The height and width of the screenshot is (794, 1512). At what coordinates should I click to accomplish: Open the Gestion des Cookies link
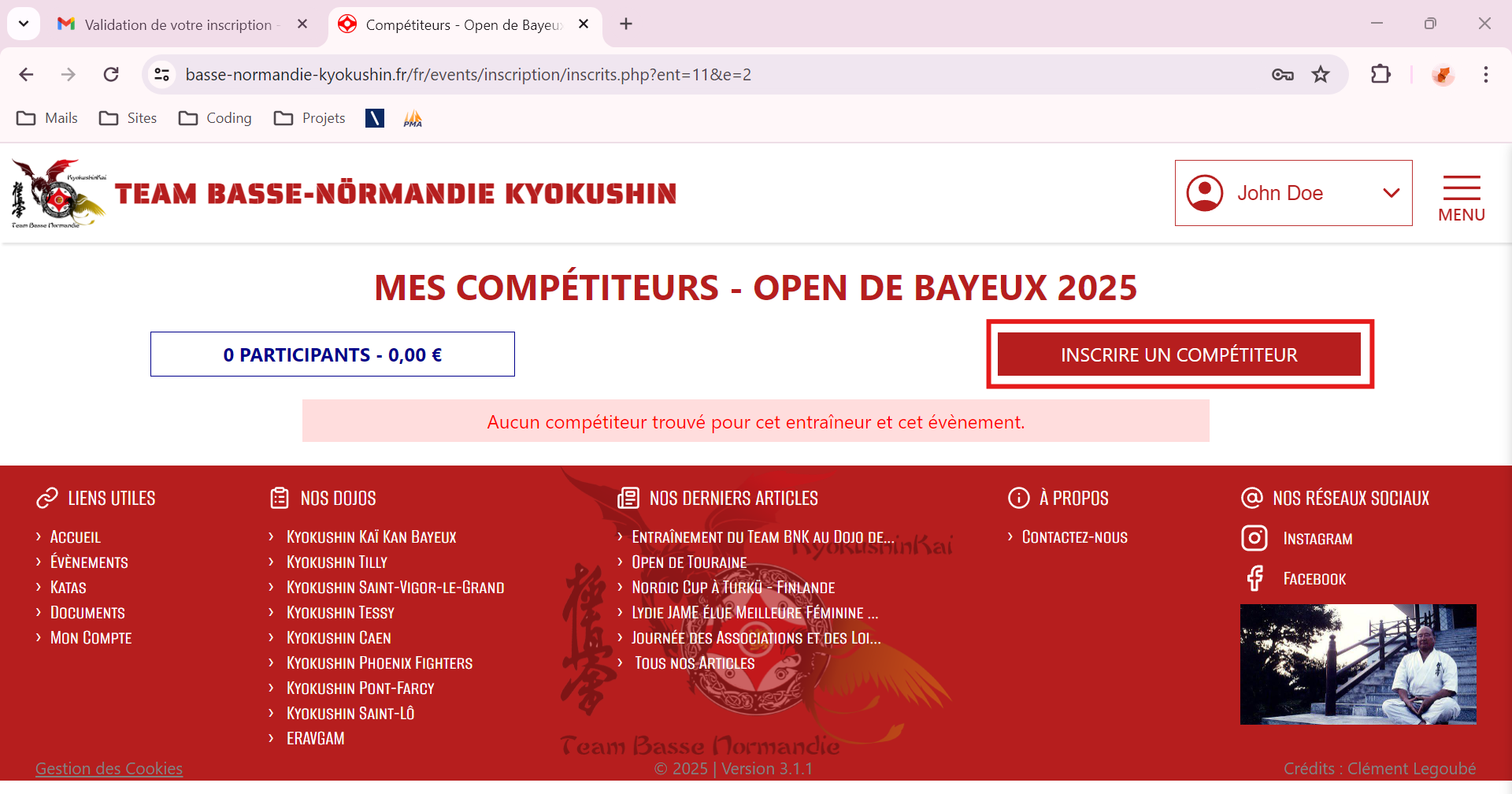109,768
